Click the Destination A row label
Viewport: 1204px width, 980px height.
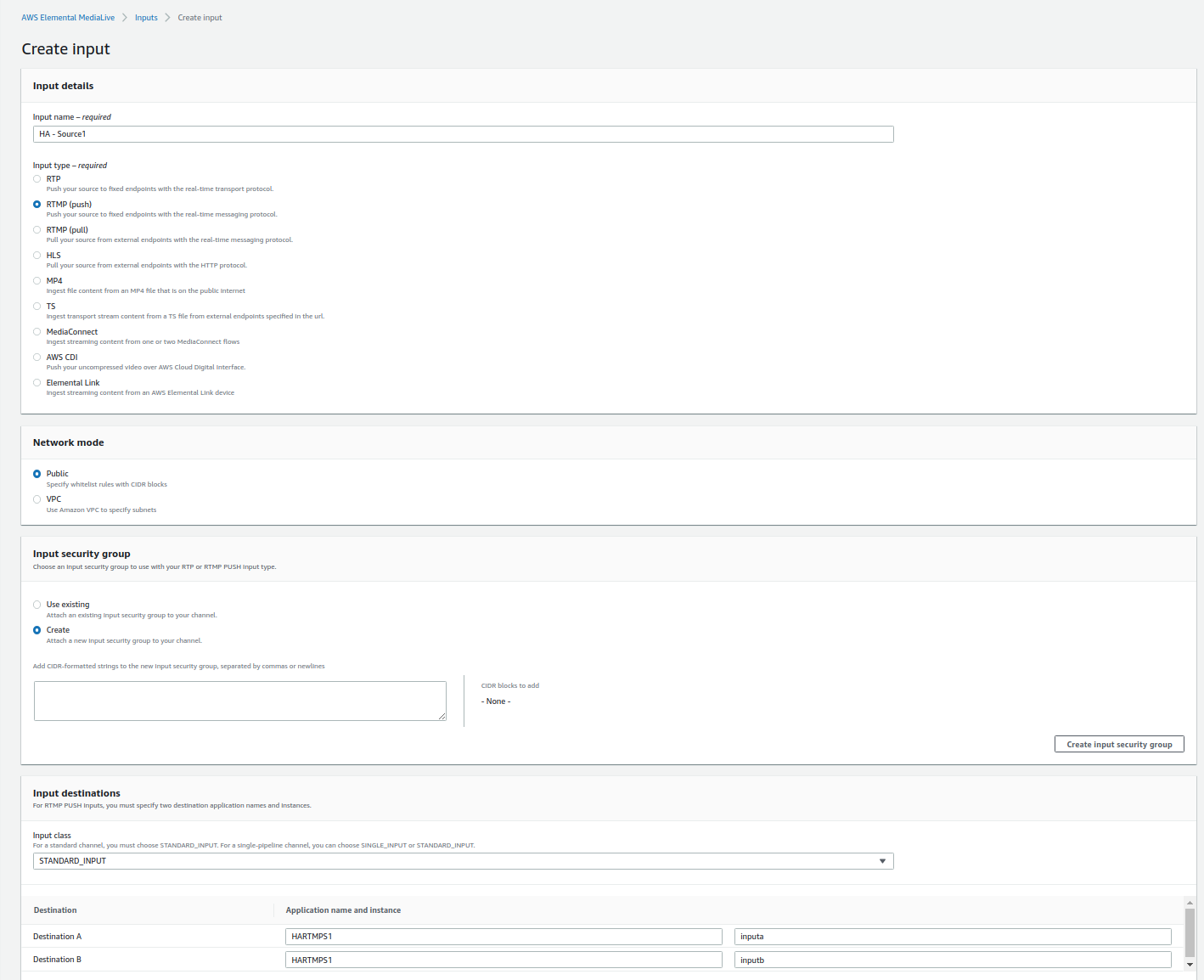click(x=58, y=937)
